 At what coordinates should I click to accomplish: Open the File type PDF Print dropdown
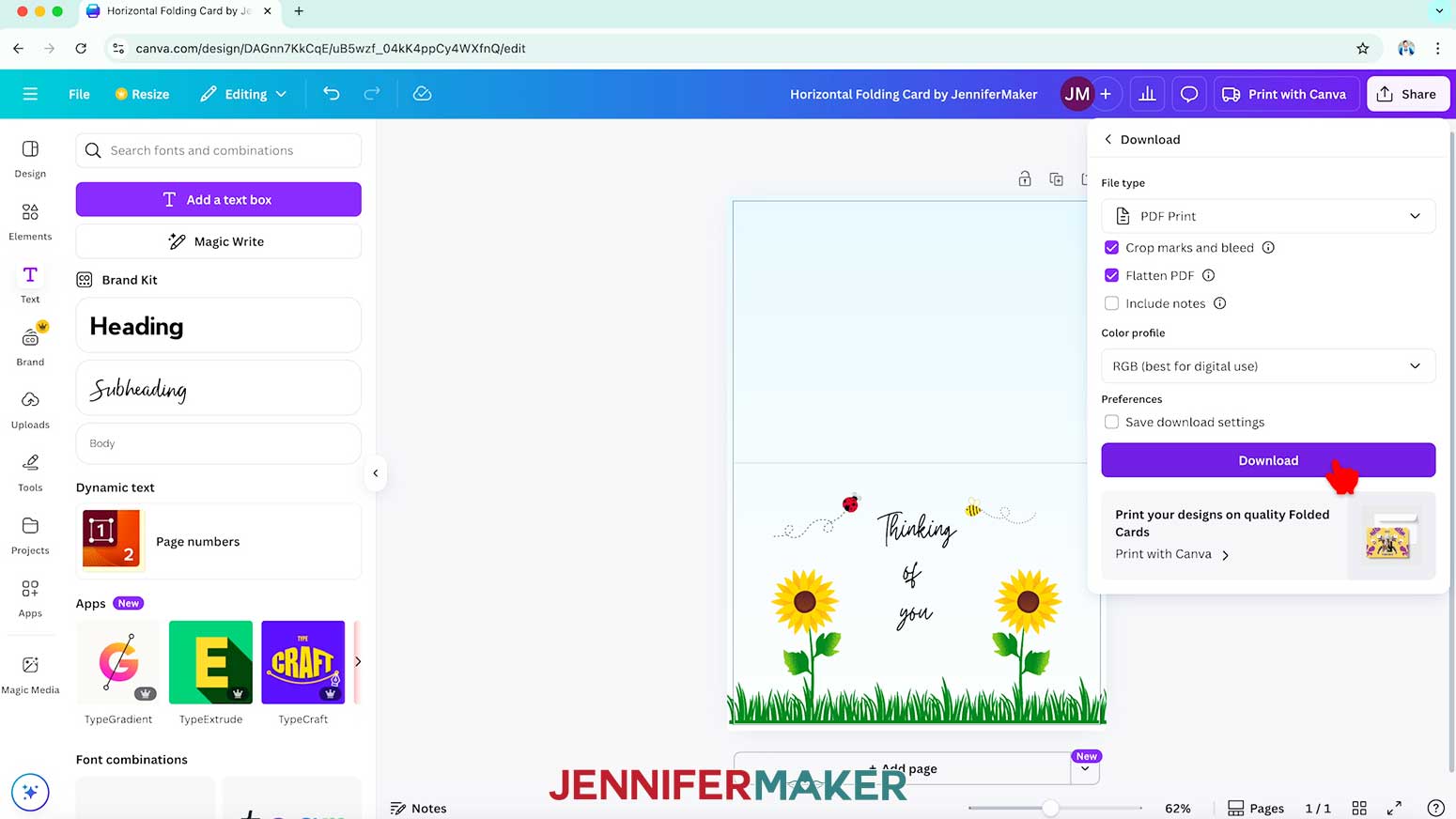[x=1268, y=216]
